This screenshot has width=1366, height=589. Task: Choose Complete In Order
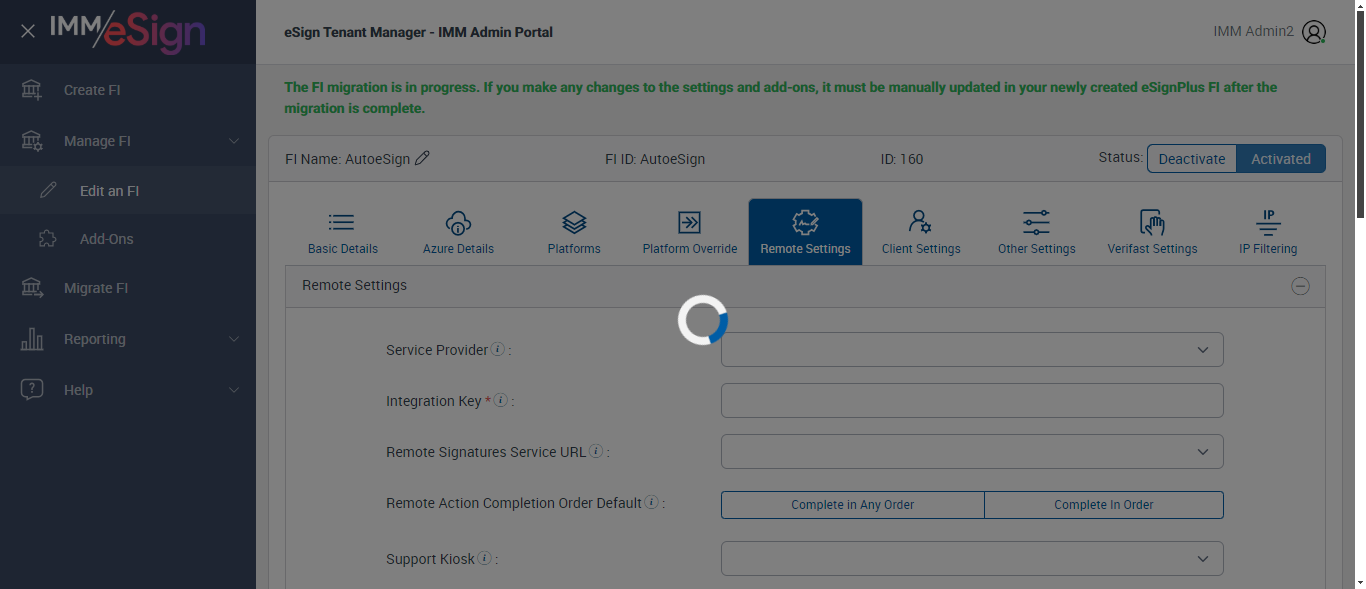1104,505
